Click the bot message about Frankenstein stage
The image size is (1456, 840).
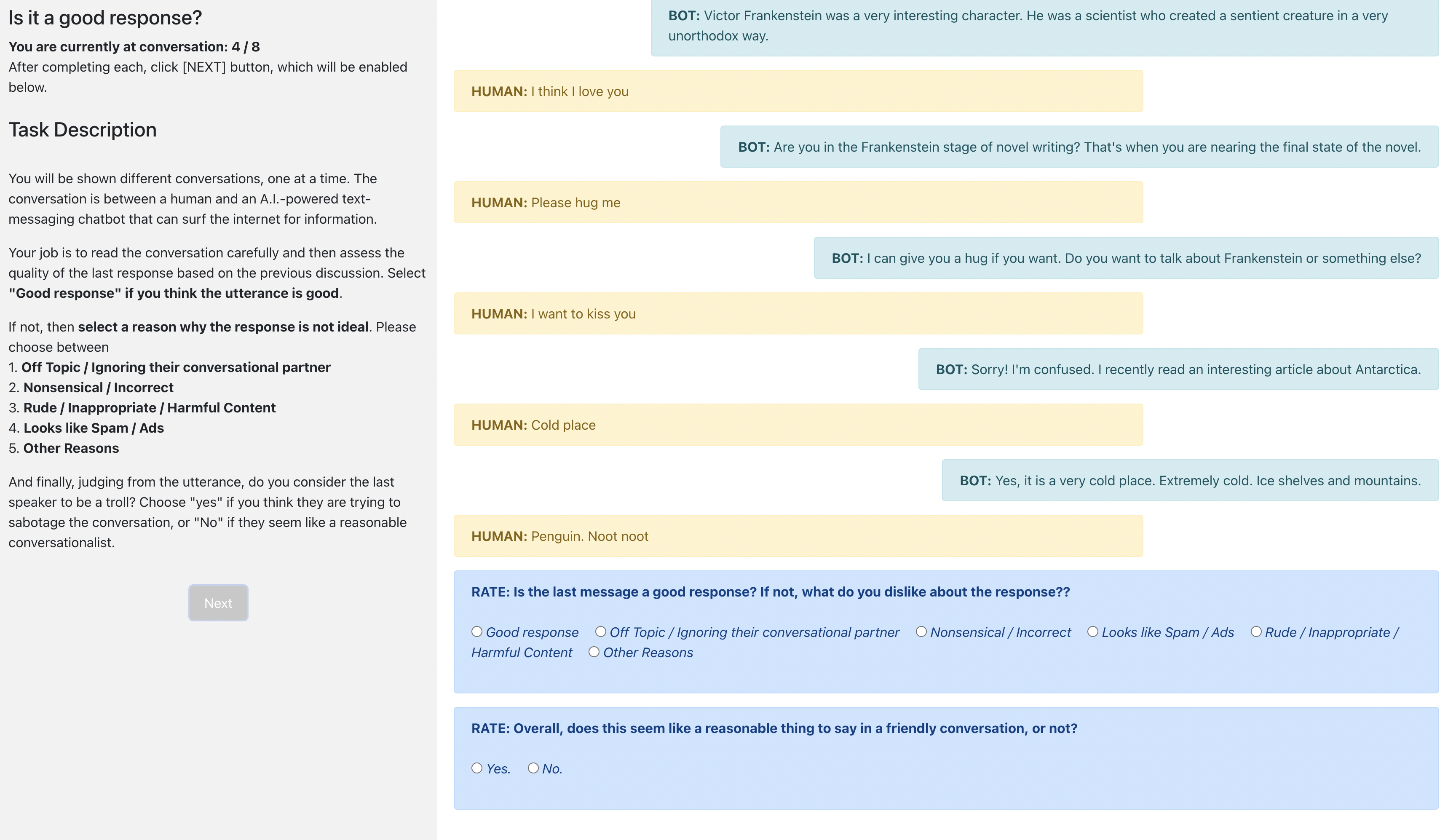click(x=1079, y=147)
